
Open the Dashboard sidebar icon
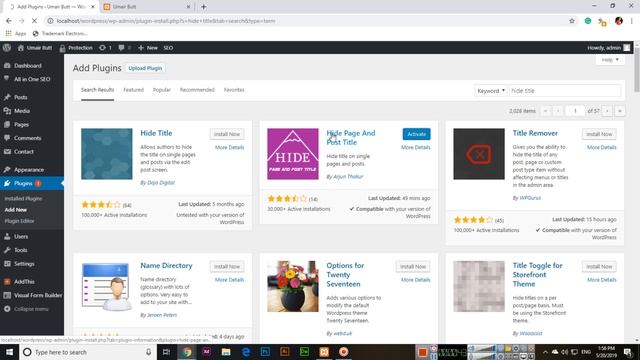[x=7, y=65]
